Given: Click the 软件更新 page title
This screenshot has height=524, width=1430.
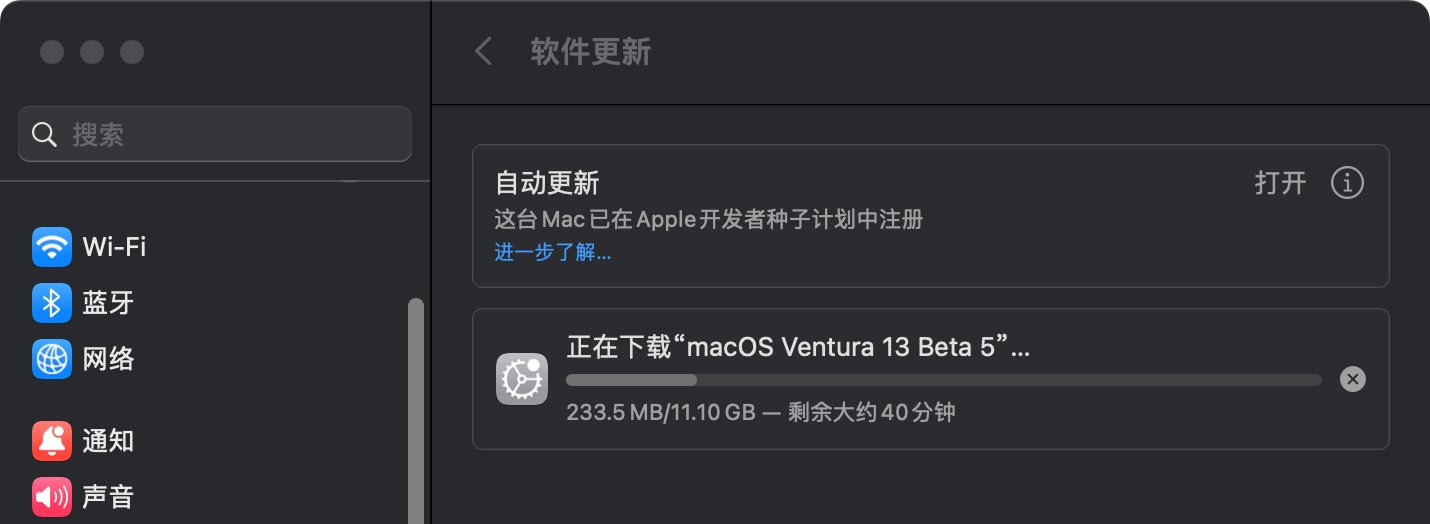Looking at the screenshot, I should pos(591,52).
